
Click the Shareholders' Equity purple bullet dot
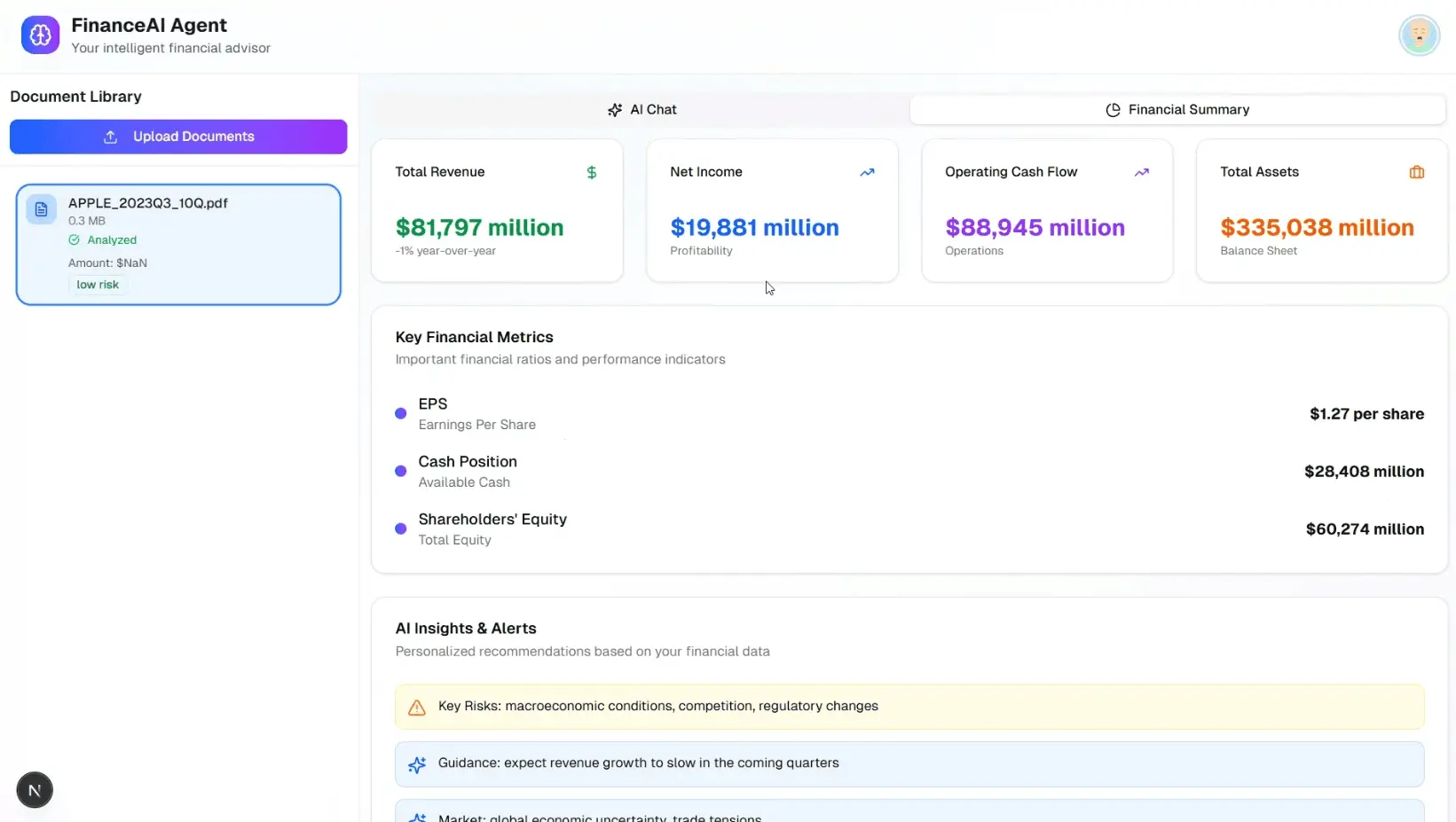(x=401, y=529)
